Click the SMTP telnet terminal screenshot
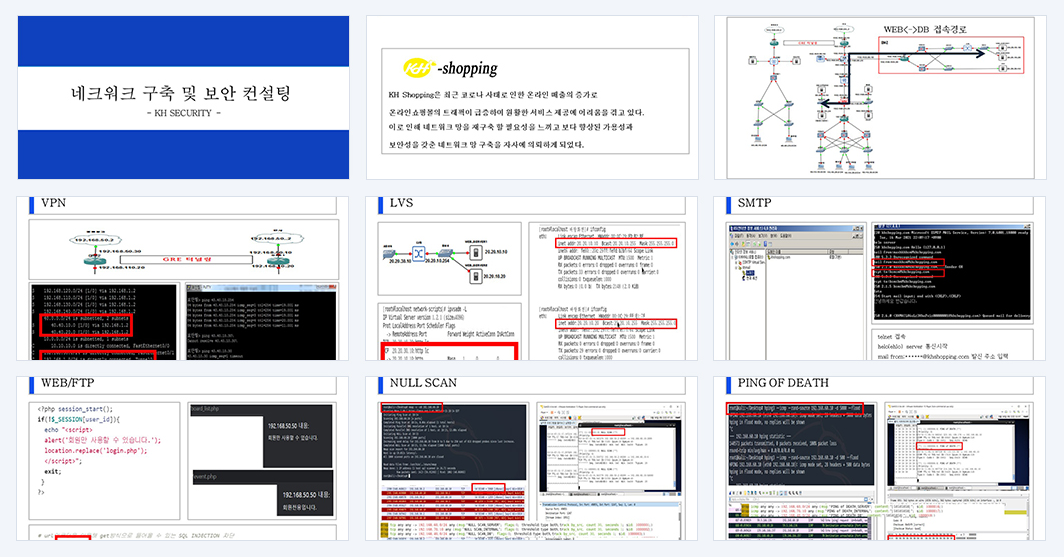This screenshot has width=1064, height=557. (952, 271)
